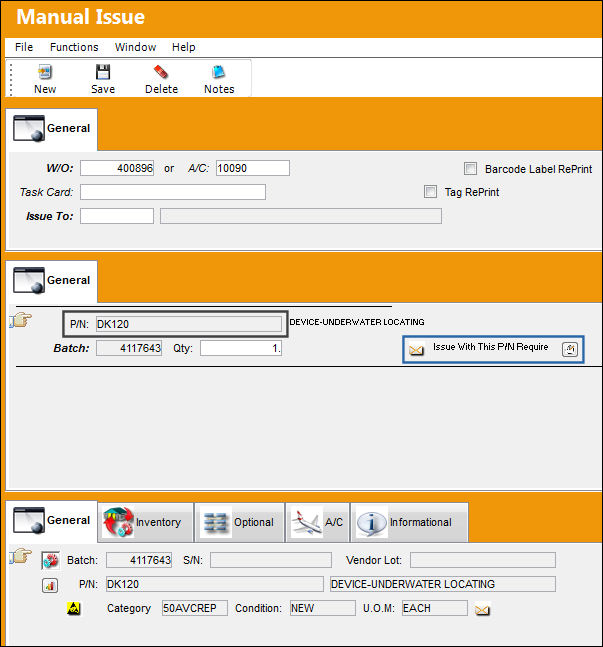Click the pointing hand icon beside the bottom Batch row
This screenshot has width=603, height=647.
tap(21, 556)
